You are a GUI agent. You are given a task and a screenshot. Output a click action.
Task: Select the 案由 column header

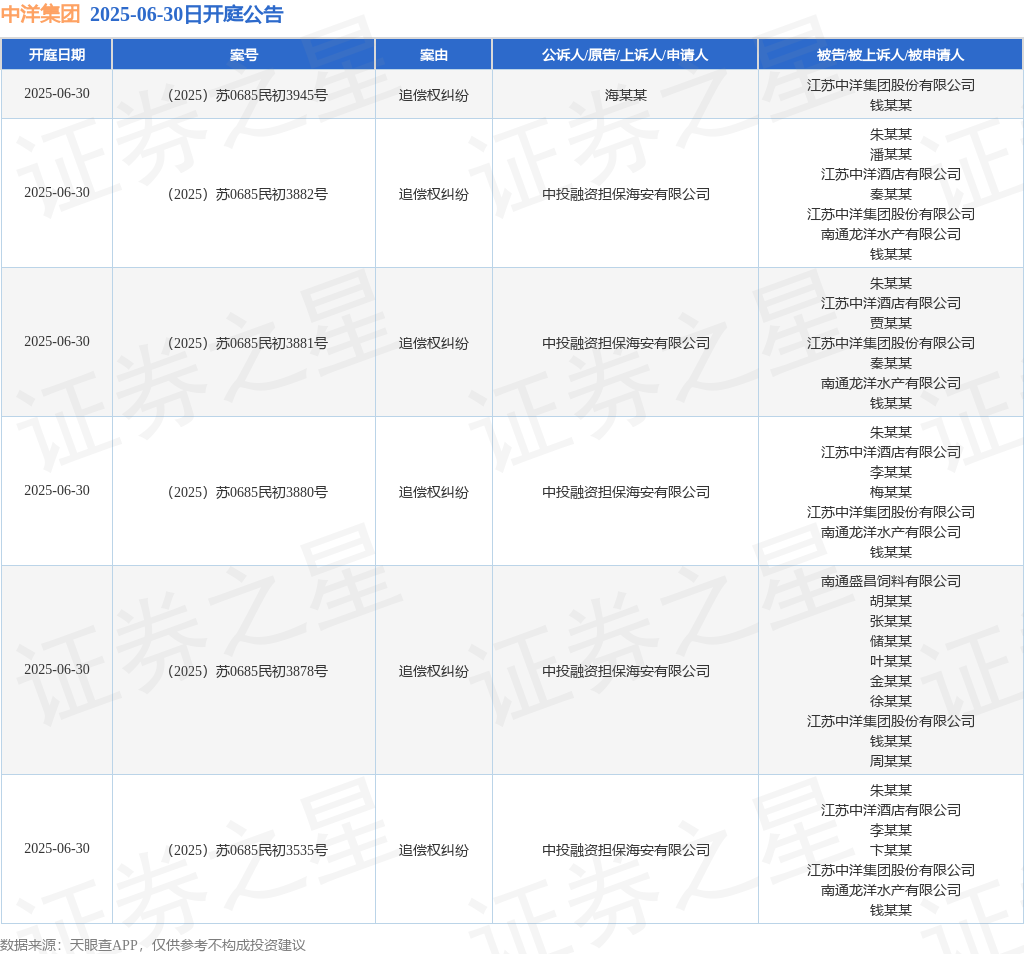click(434, 55)
